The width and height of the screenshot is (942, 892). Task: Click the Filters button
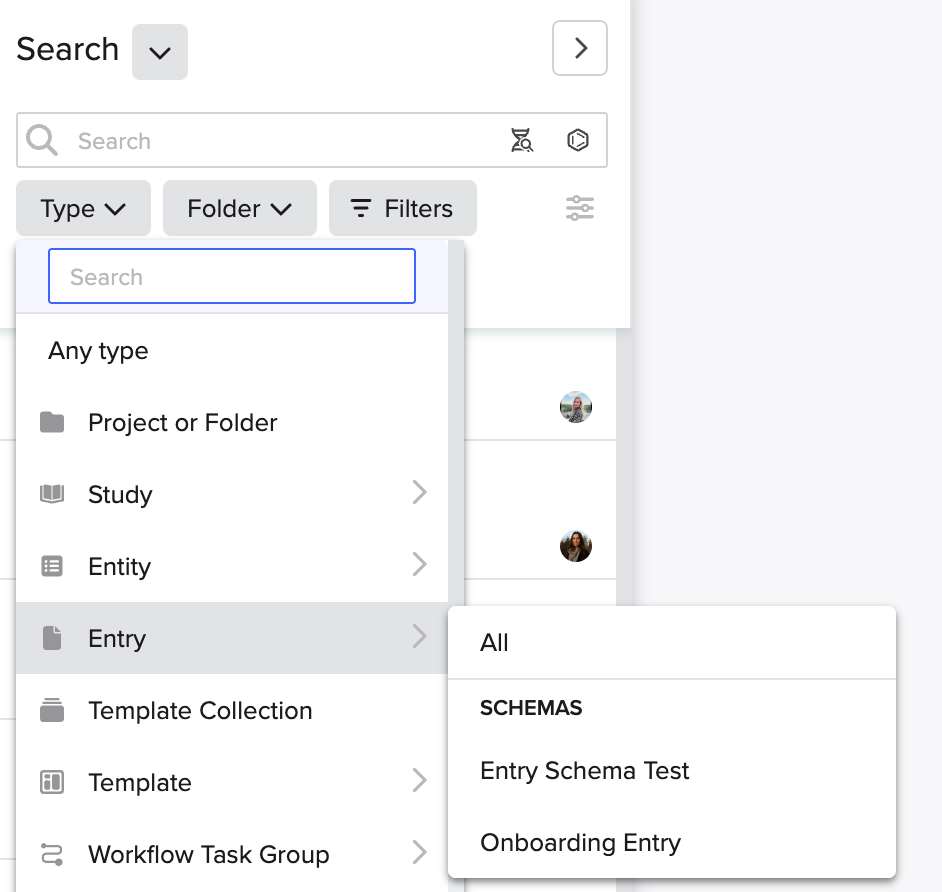tap(402, 209)
